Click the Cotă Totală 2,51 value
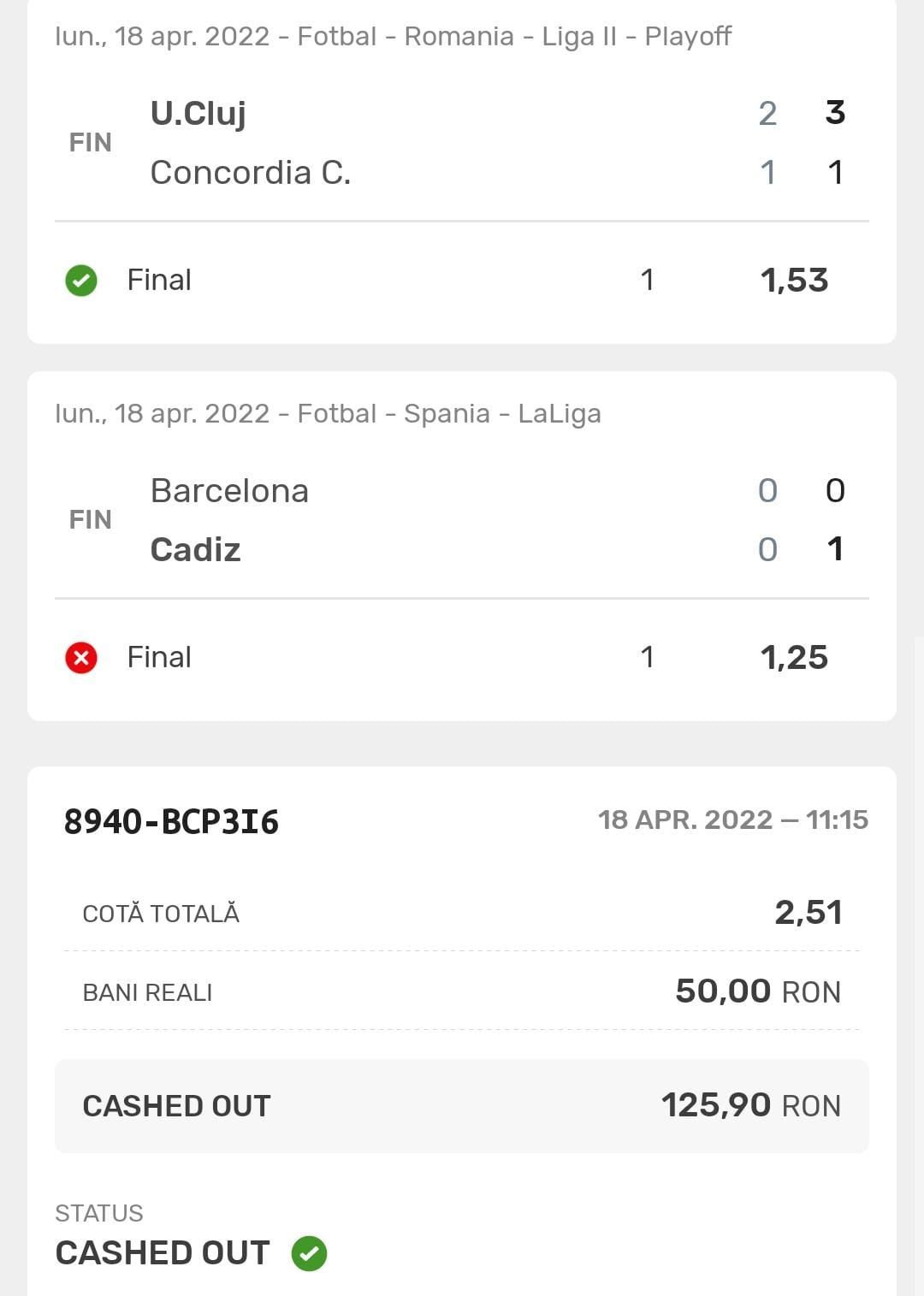This screenshot has height=1296, width=924. (808, 913)
